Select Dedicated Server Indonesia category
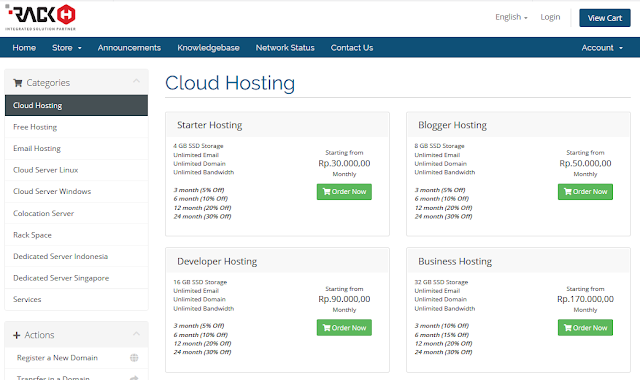The height and width of the screenshot is (380, 640). [x=76, y=256]
